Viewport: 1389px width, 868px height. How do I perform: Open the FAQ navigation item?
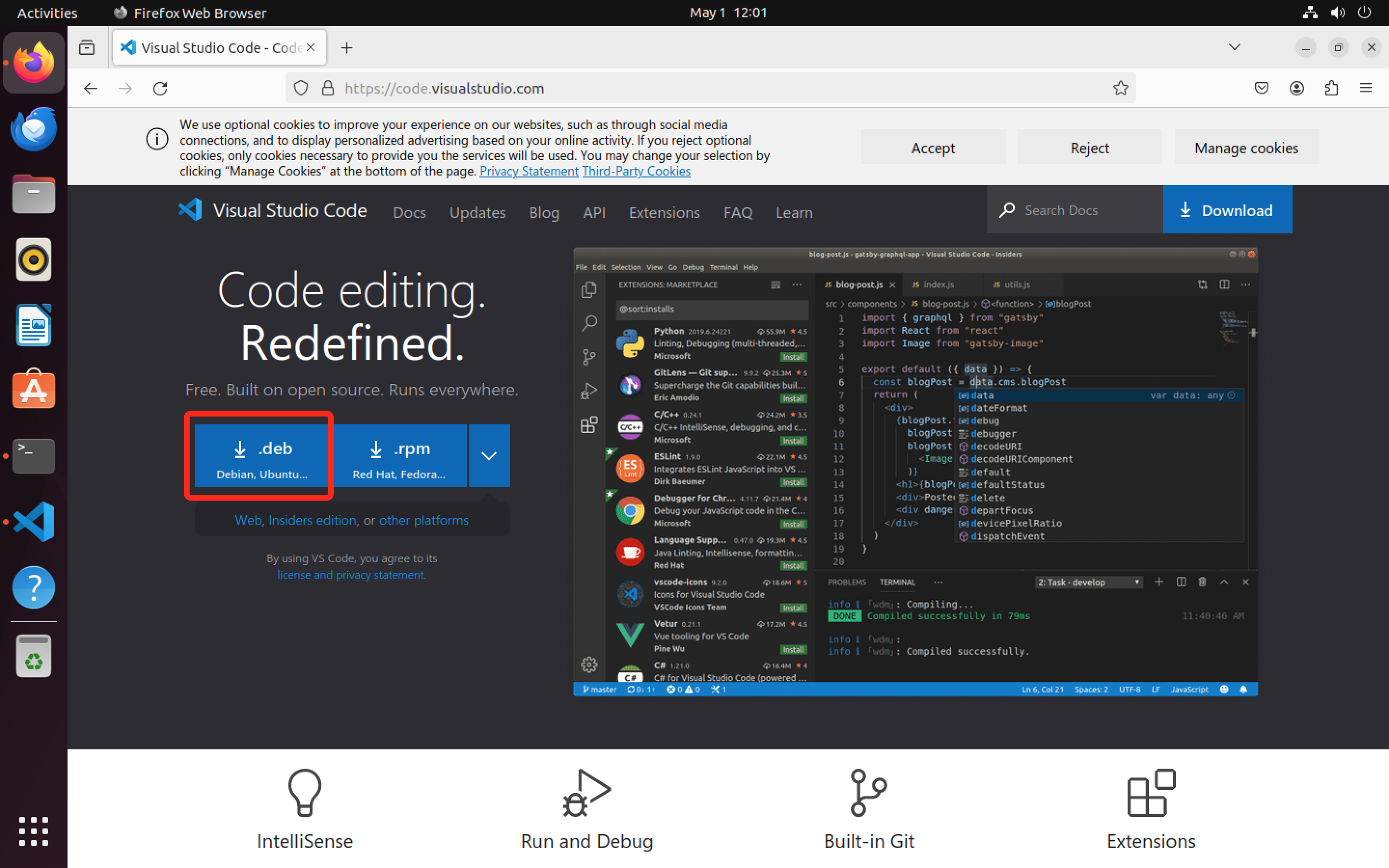pos(737,212)
